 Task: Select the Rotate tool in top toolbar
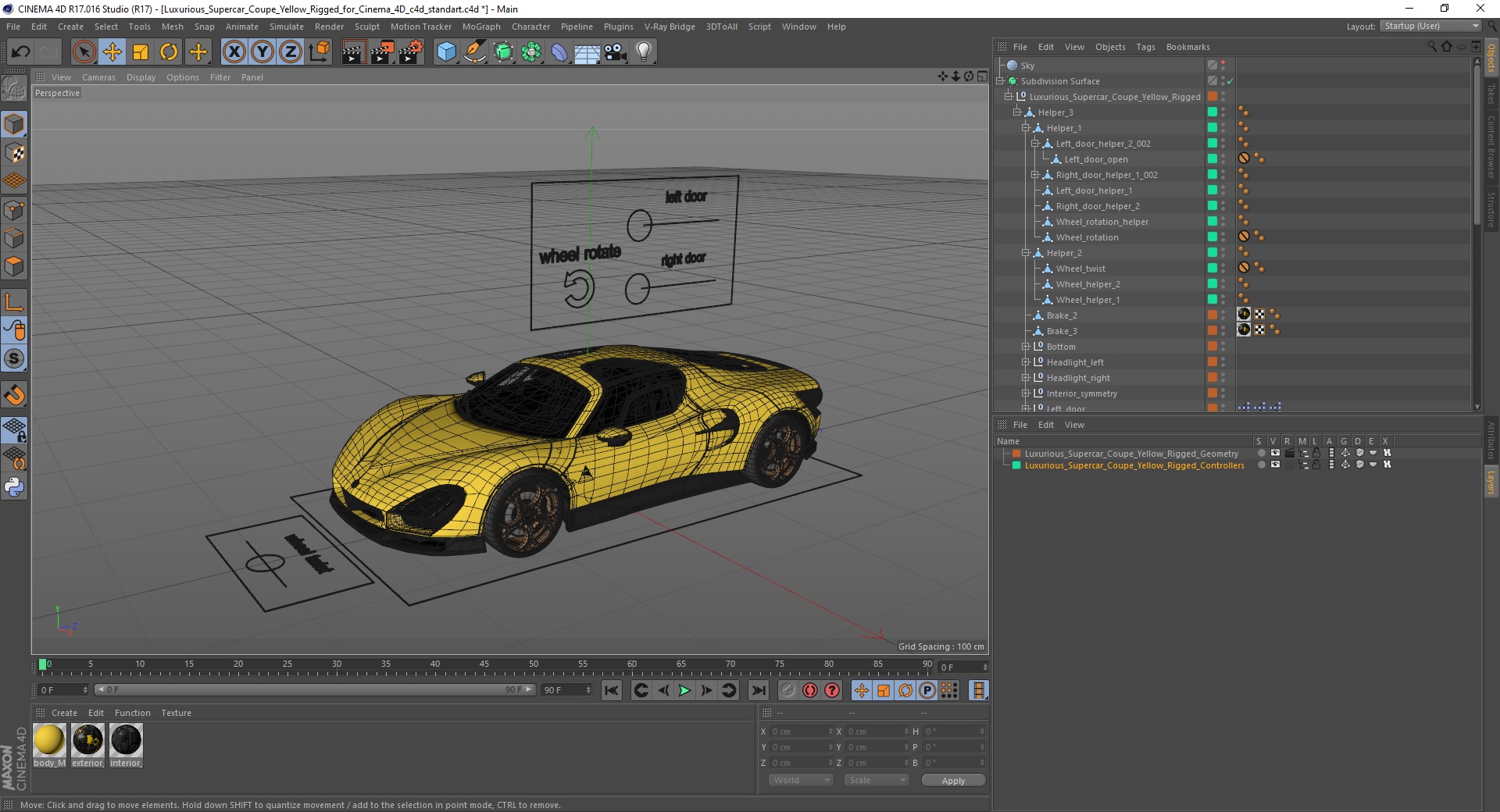click(x=169, y=52)
